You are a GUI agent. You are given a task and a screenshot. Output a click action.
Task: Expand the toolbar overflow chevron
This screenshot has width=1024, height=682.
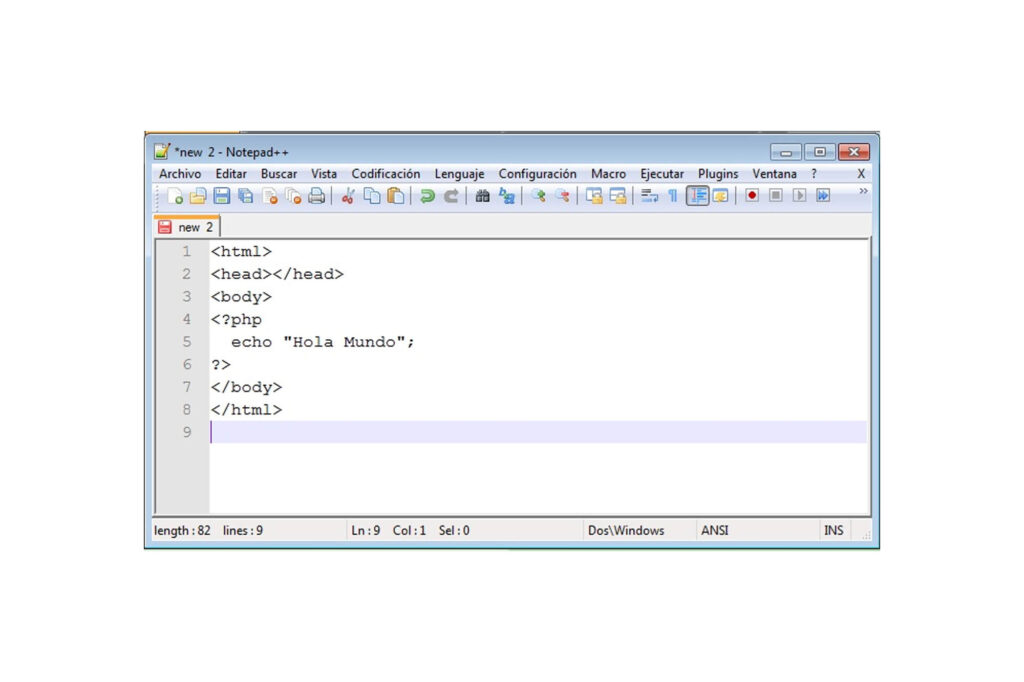click(x=863, y=191)
